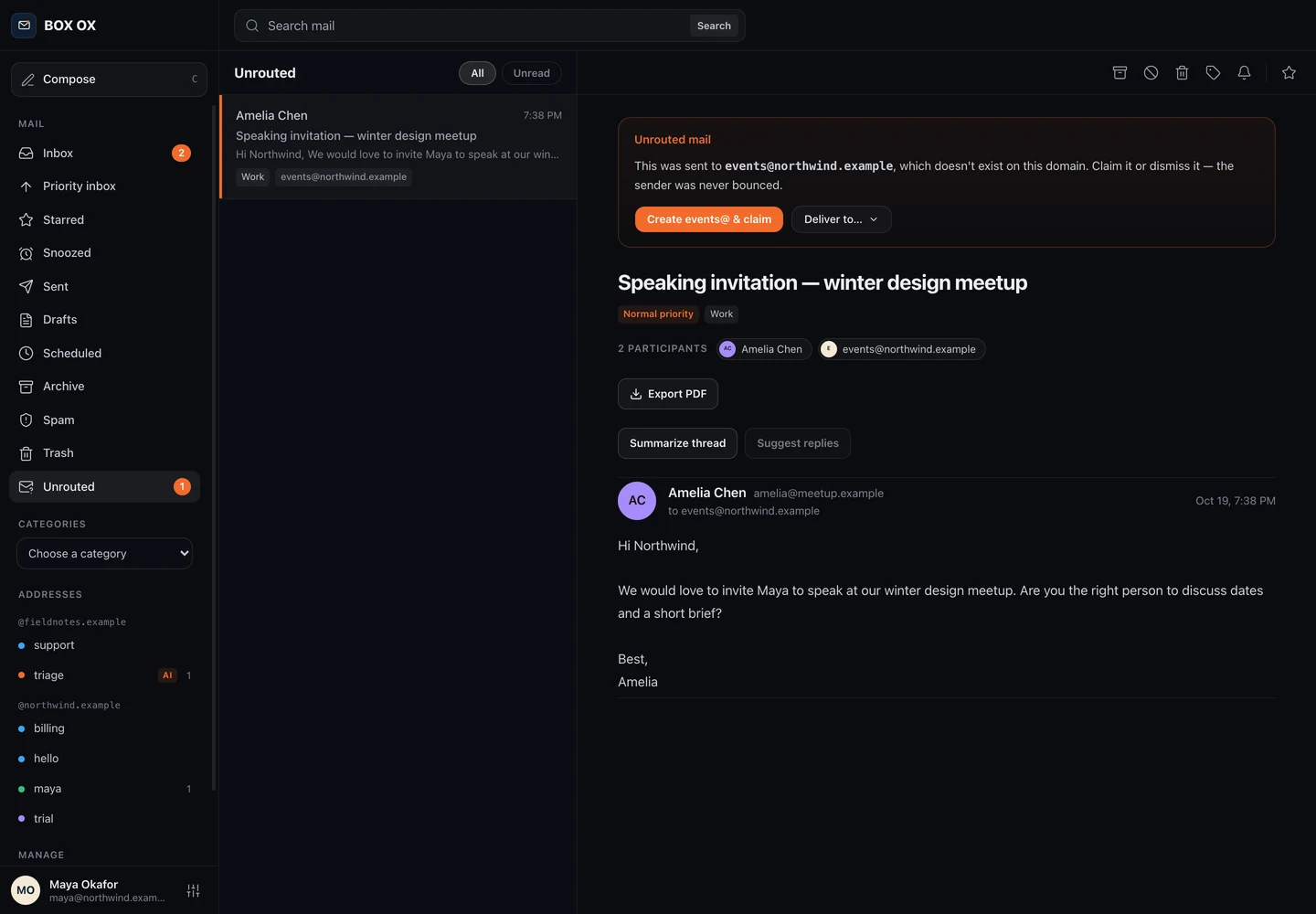The height and width of the screenshot is (914, 1316).
Task: Open the Inbox folder
Action: 104,154
